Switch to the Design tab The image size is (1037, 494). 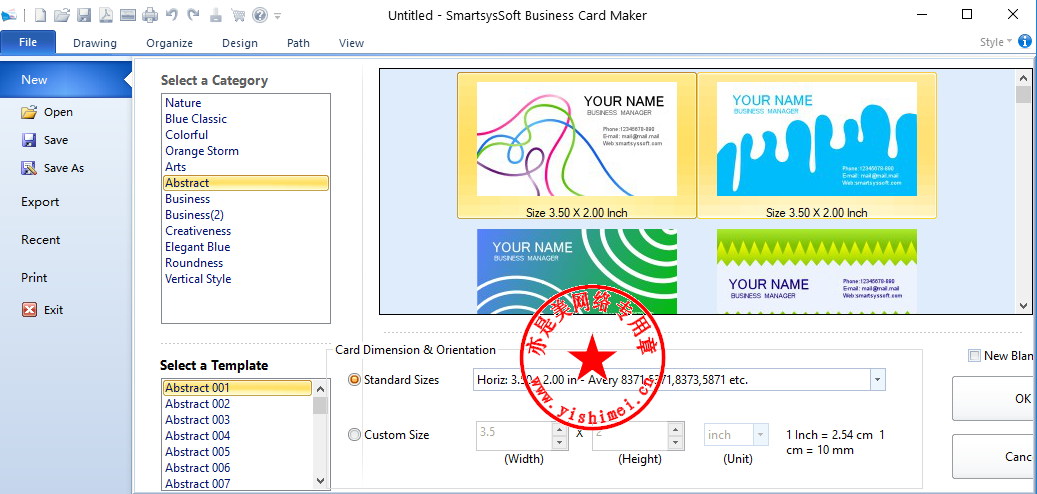pyautogui.click(x=239, y=43)
